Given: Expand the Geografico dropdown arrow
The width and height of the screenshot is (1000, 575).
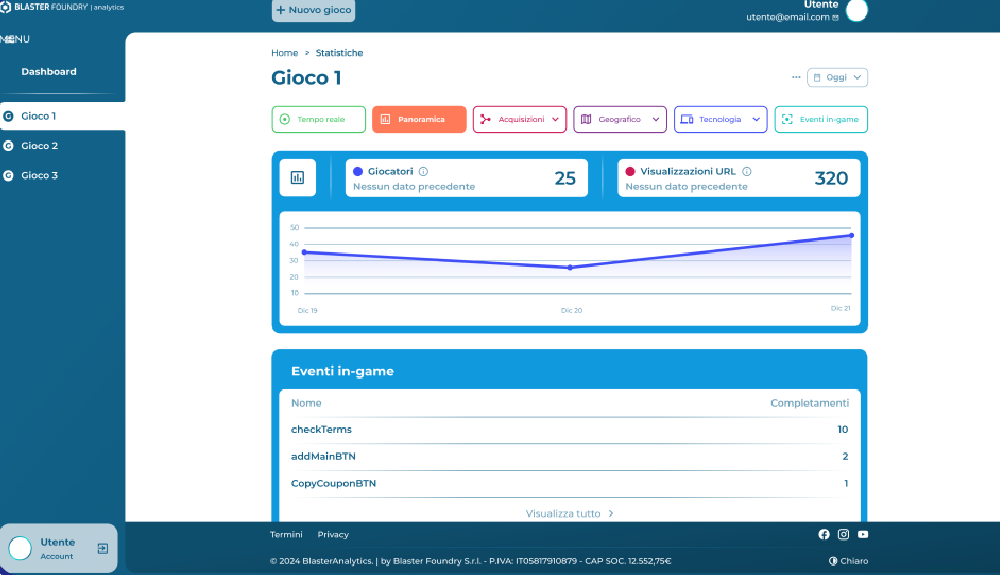Looking at the screenshot, I should pos(656,120).
